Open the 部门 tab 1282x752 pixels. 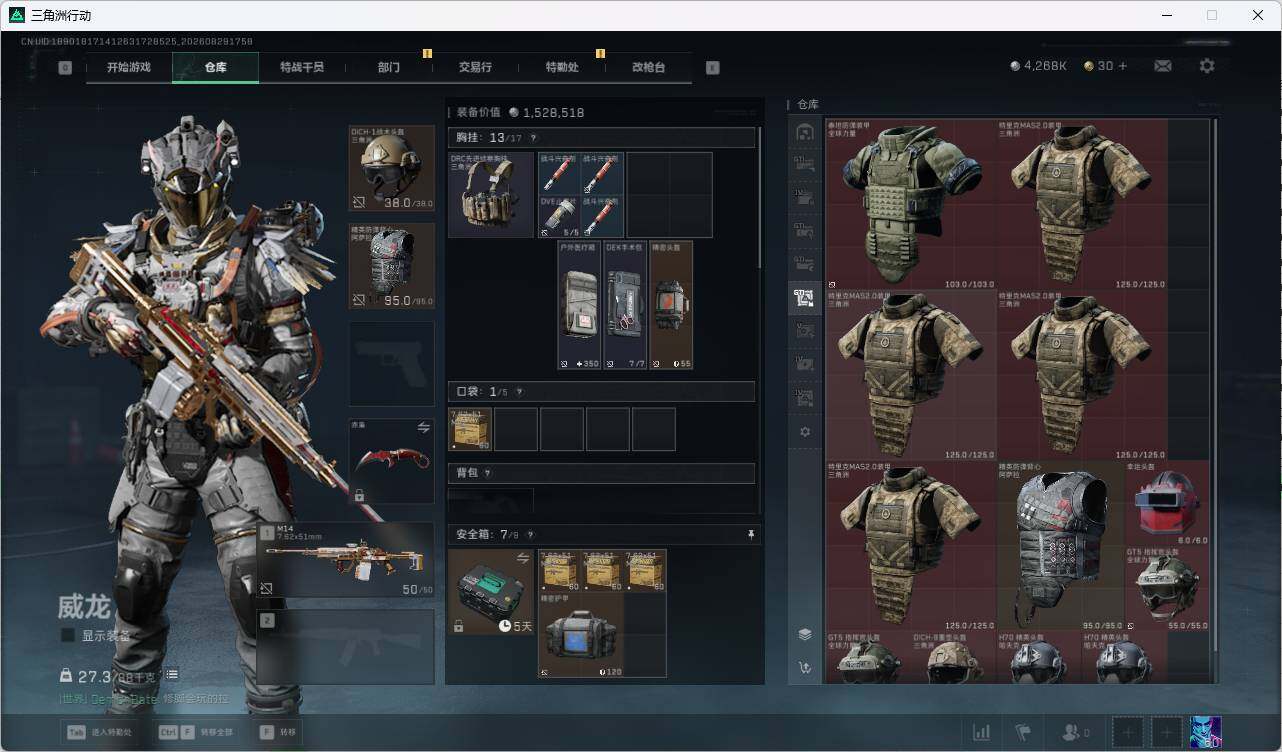click(389, 68)
